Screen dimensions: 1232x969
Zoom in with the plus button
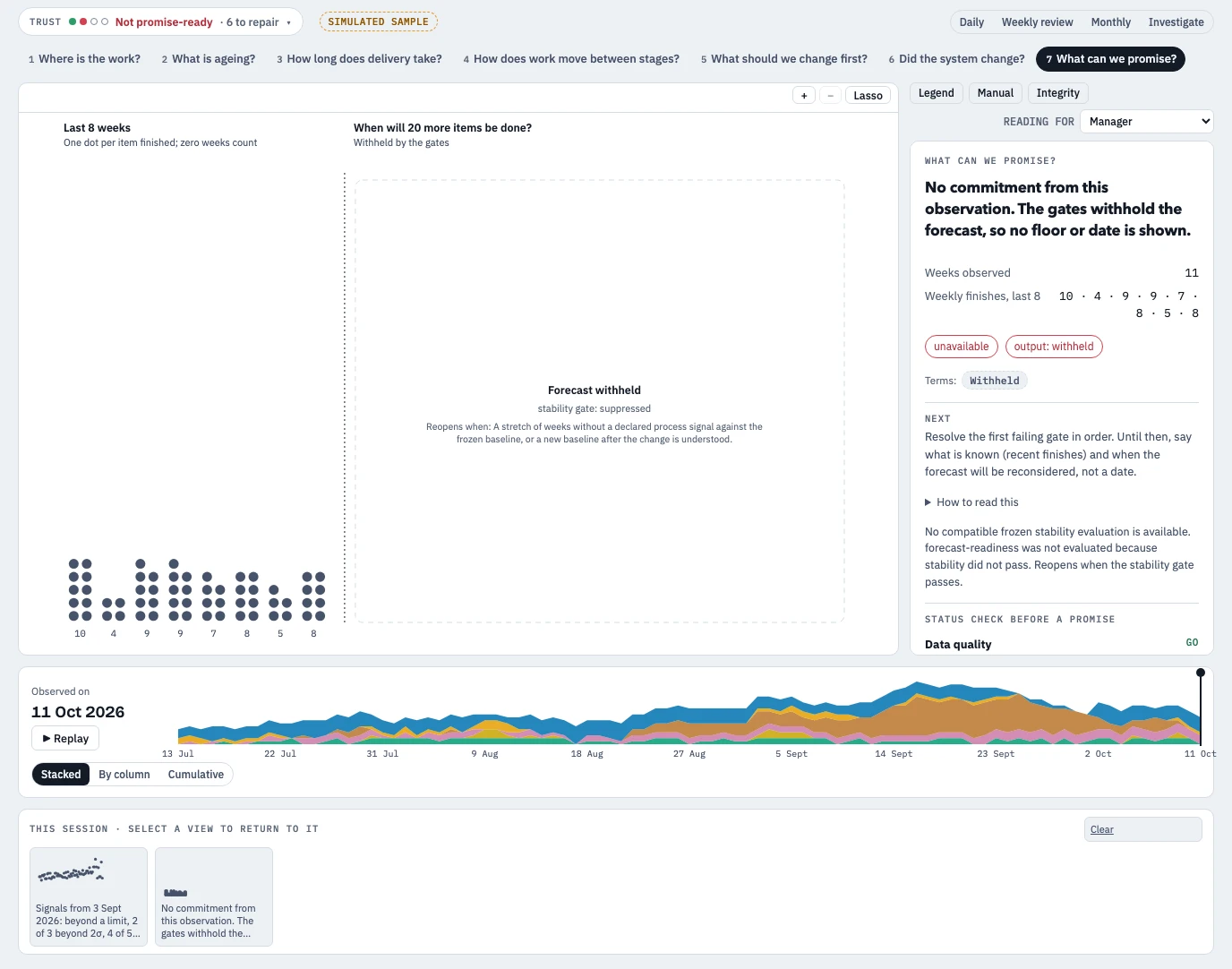click(x=804, y=96)
